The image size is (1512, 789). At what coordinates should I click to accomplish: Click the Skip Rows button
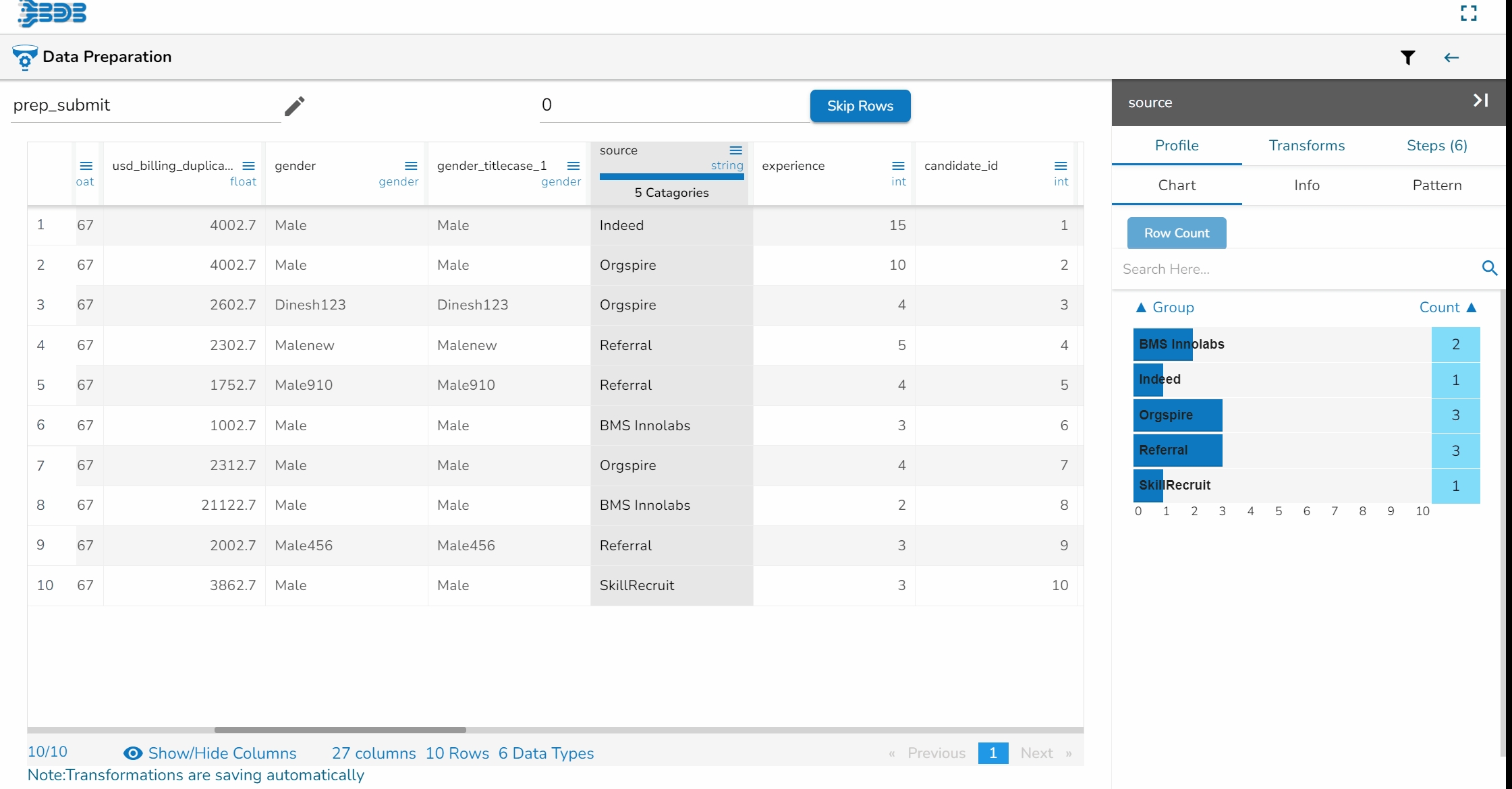(x=860, y=106)
